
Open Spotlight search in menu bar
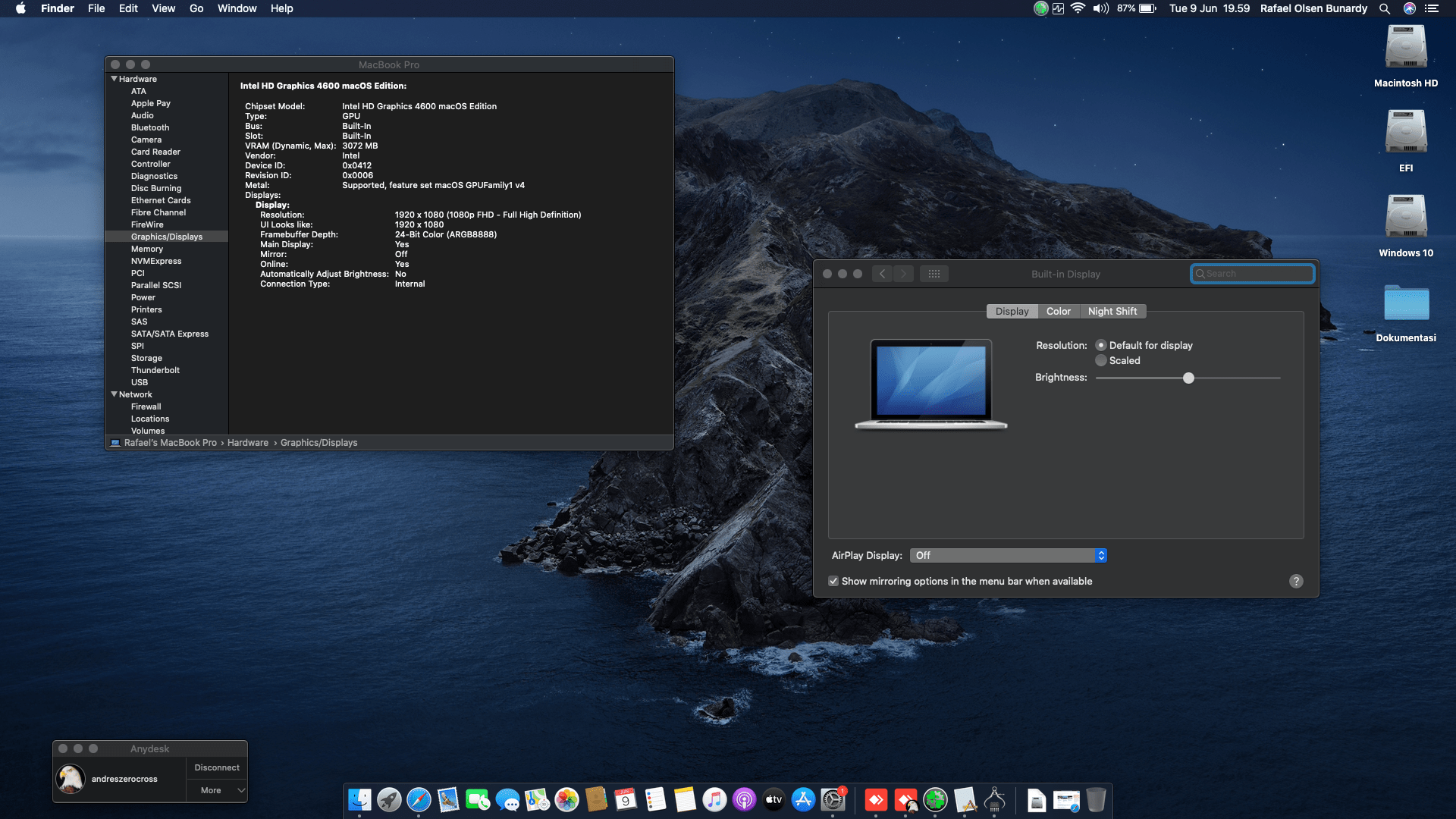coord(1385,8)
